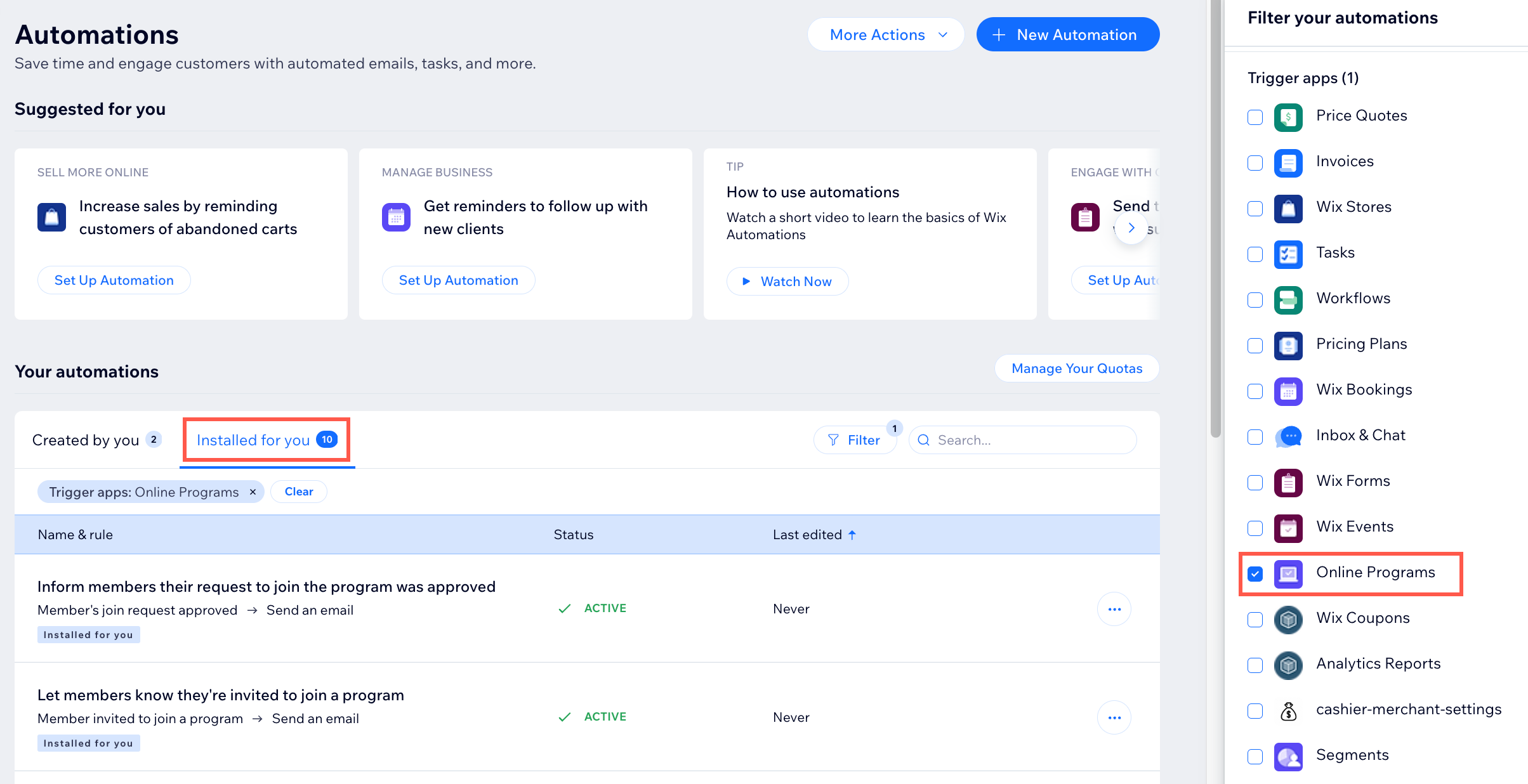
Task: Check the Segments checkbox
Action: click(x=1255, y=757)
